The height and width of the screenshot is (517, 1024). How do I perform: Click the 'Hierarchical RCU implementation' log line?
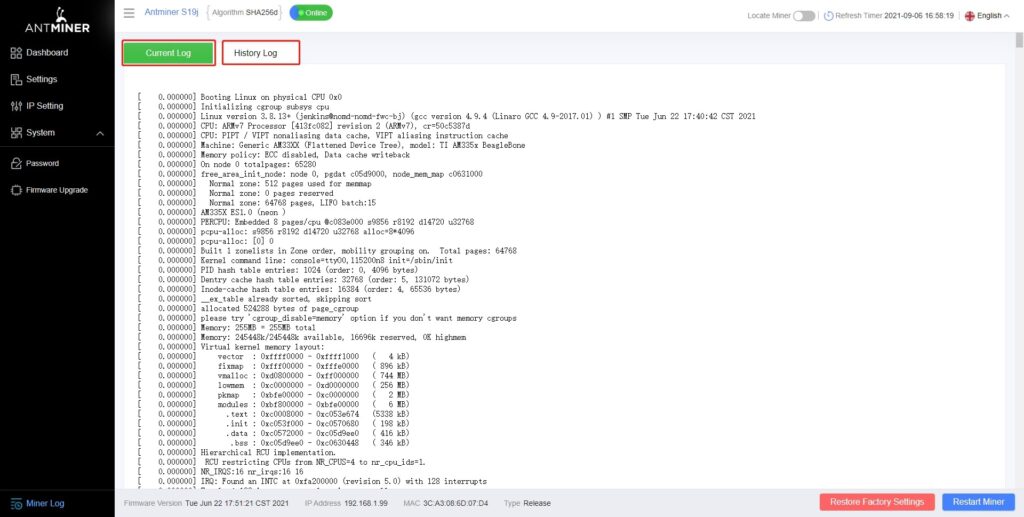(x=237, y=452)
